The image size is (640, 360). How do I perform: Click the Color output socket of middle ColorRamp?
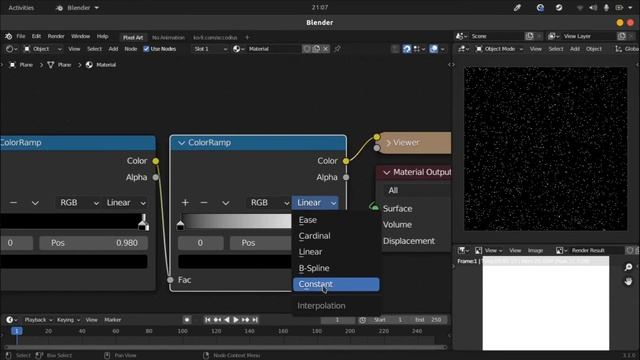coord(346,161)
